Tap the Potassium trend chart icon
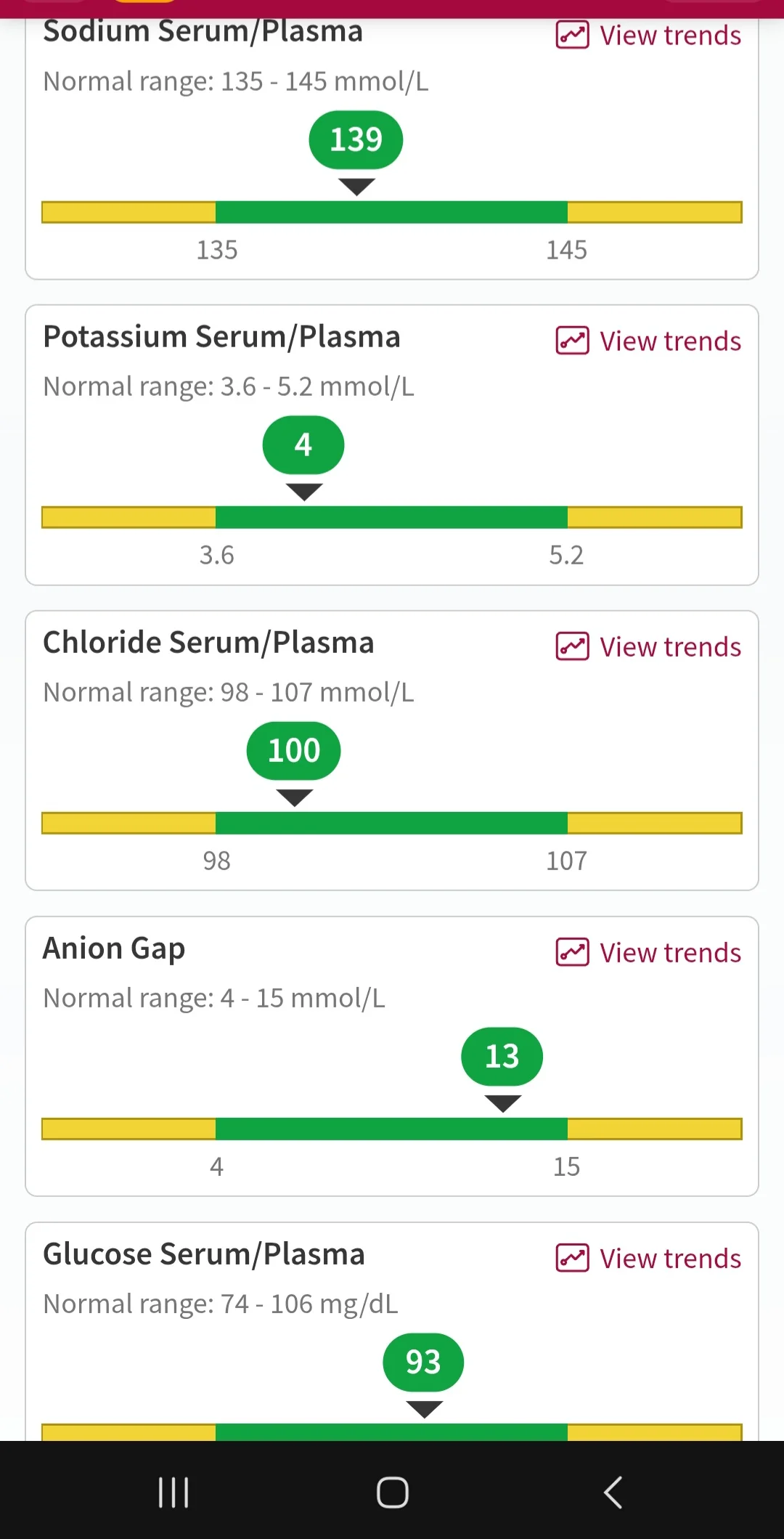The width and height of the screenshot is (784, 1539). coord(572,341)
